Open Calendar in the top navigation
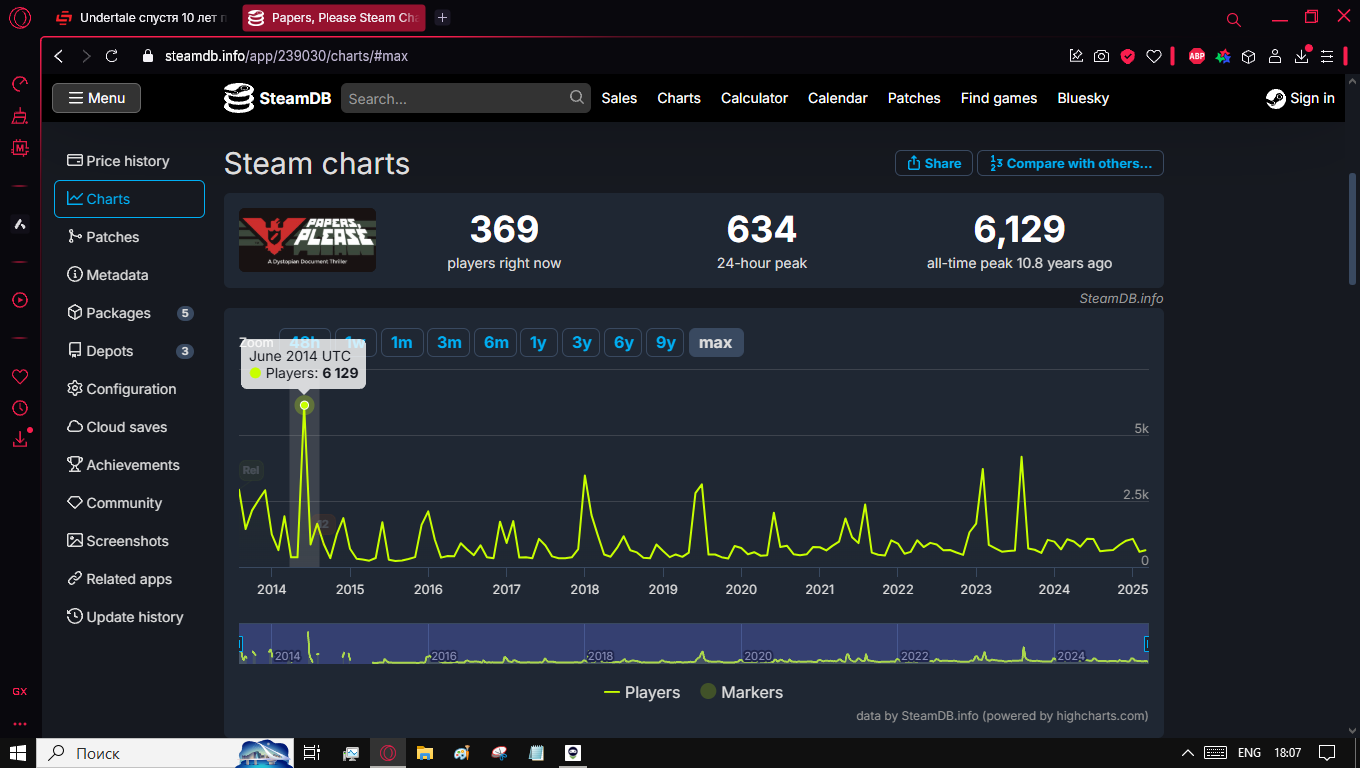The image size is (1360, 768). point(838,98)
